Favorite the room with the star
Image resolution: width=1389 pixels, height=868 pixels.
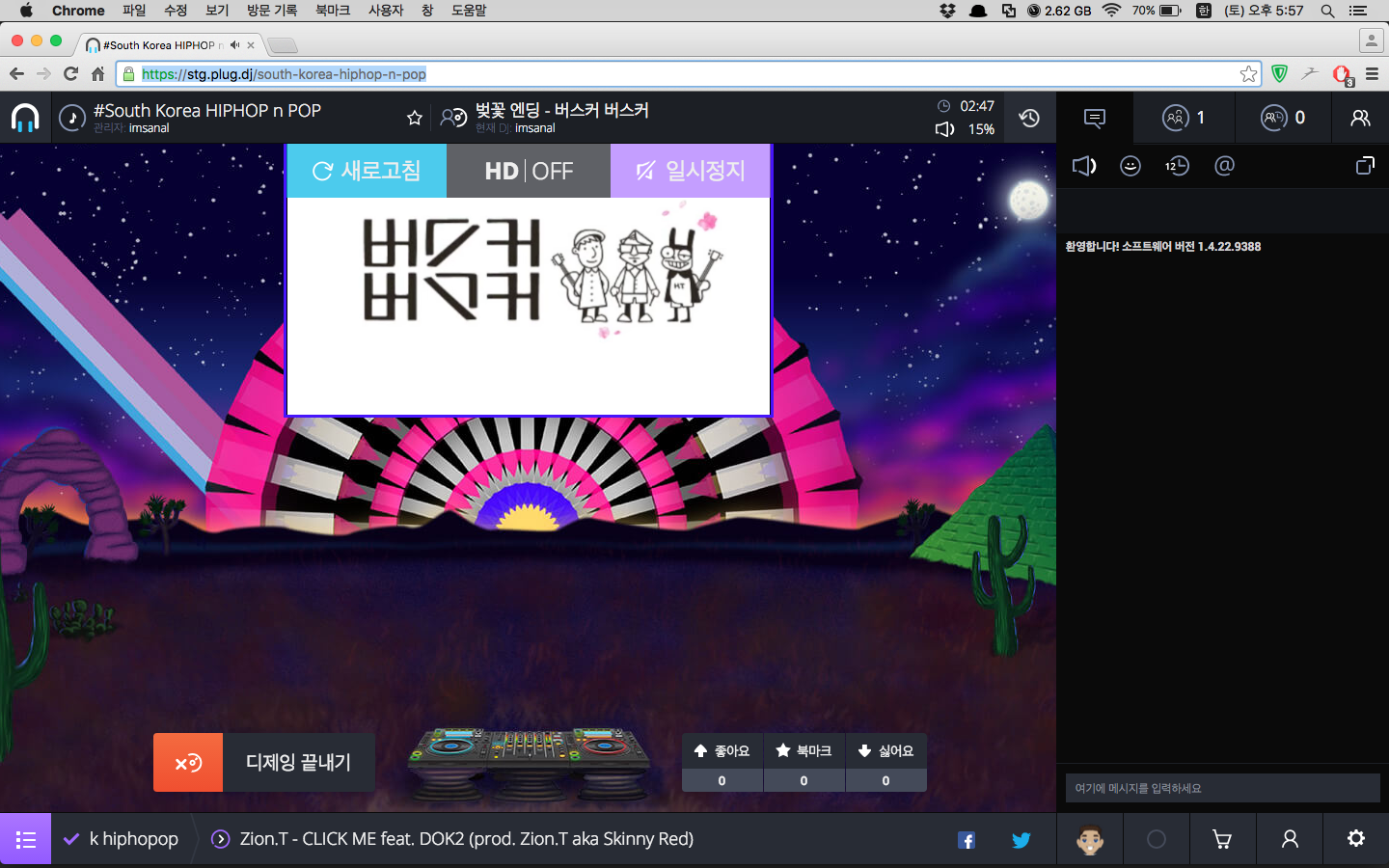tap(414, 118)
